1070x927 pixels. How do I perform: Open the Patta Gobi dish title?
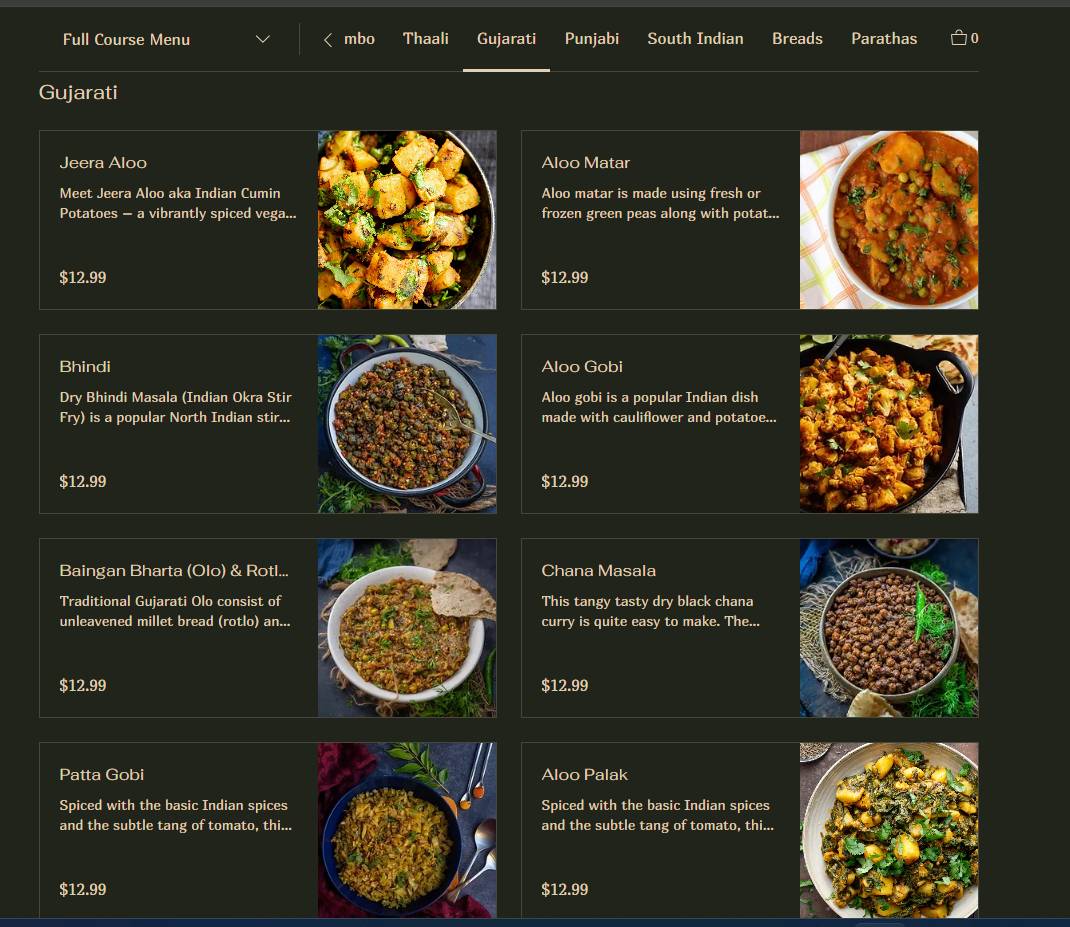[x=102, y=775]
